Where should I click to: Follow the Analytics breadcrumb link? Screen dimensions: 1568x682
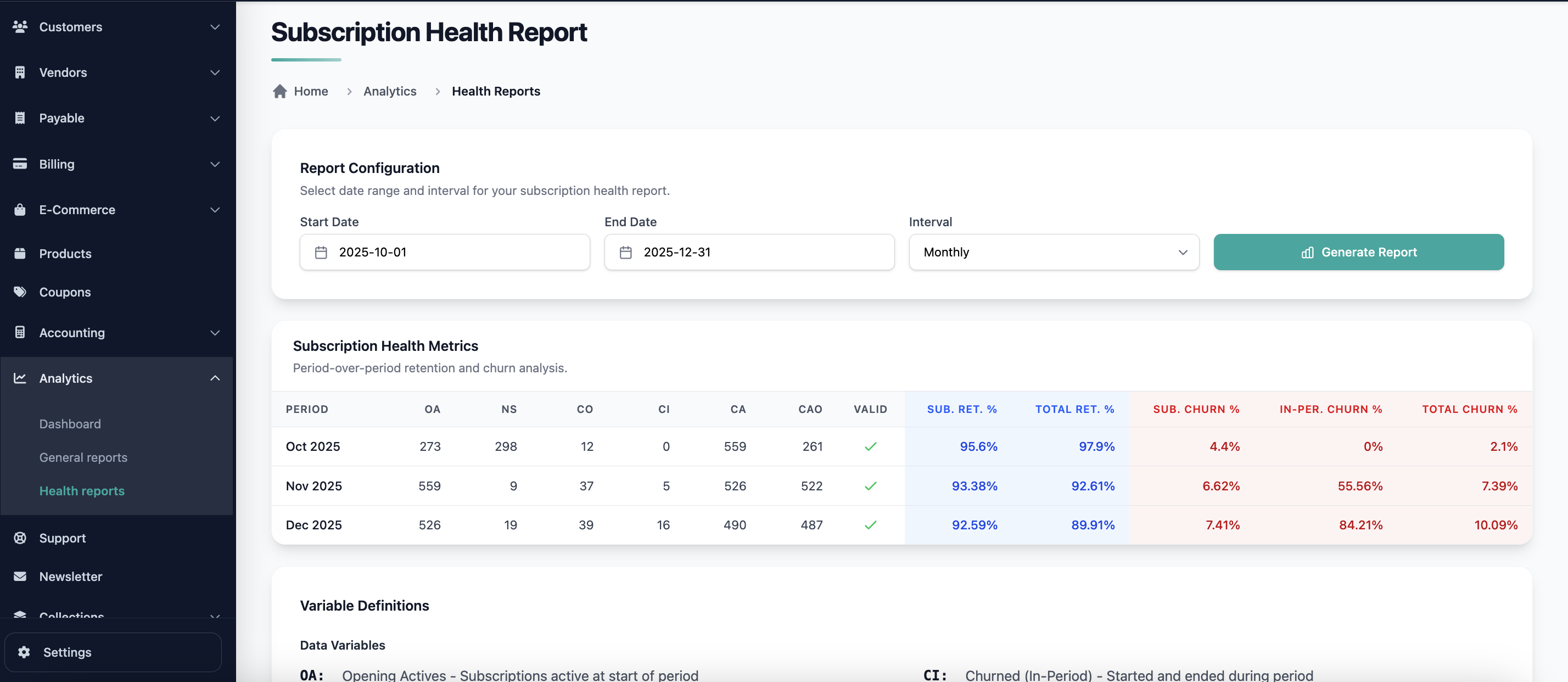[x=390, y=91]
